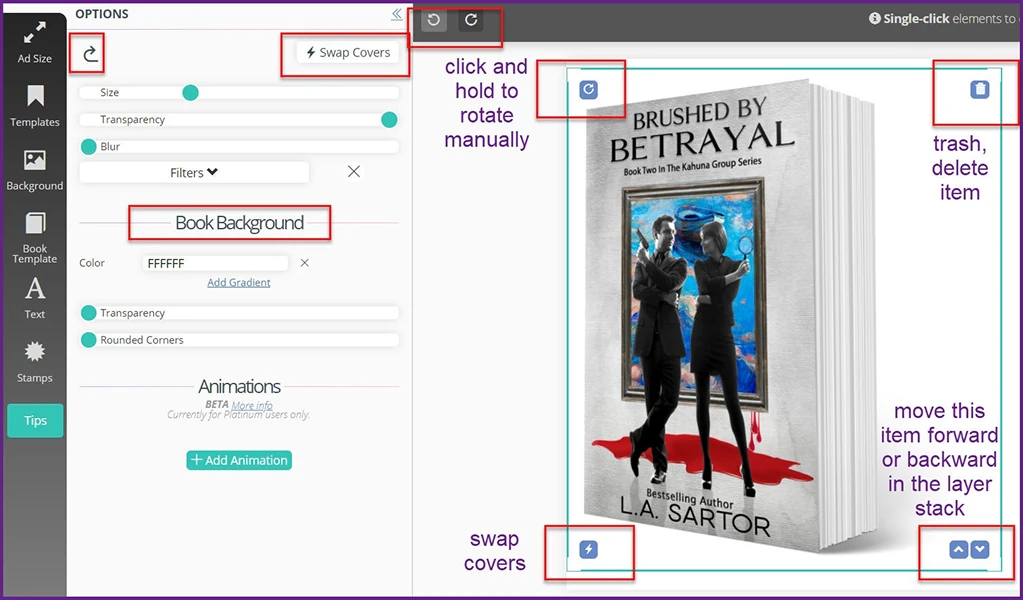Click the Book Background Transparency slider handle
This screenshot has width=1023, height=600.
point(89,313)
